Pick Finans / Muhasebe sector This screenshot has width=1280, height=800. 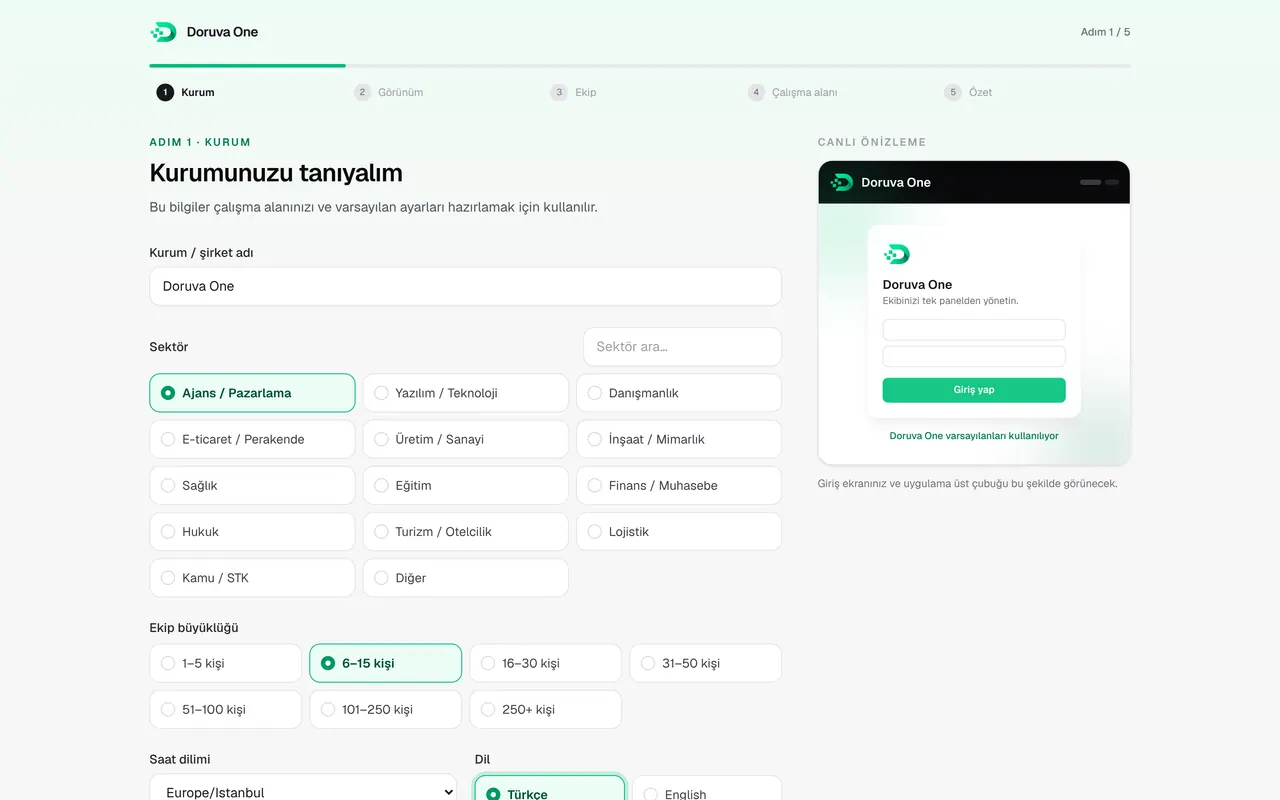pos(679,485)
